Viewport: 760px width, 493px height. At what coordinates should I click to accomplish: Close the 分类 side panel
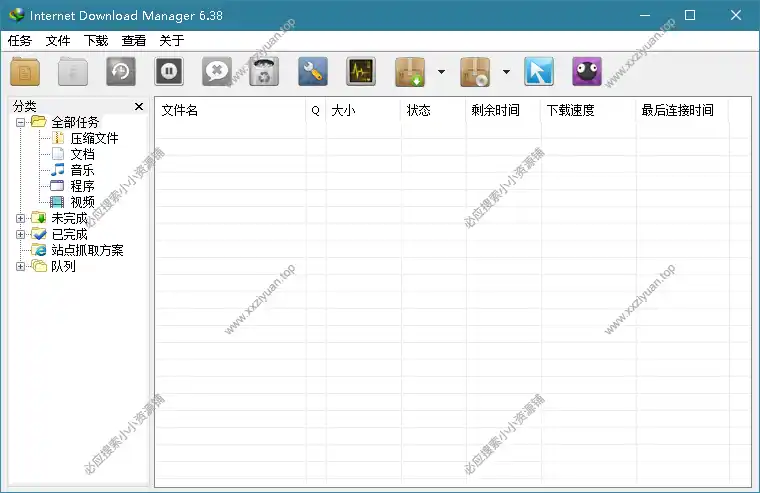click(139, 106)
